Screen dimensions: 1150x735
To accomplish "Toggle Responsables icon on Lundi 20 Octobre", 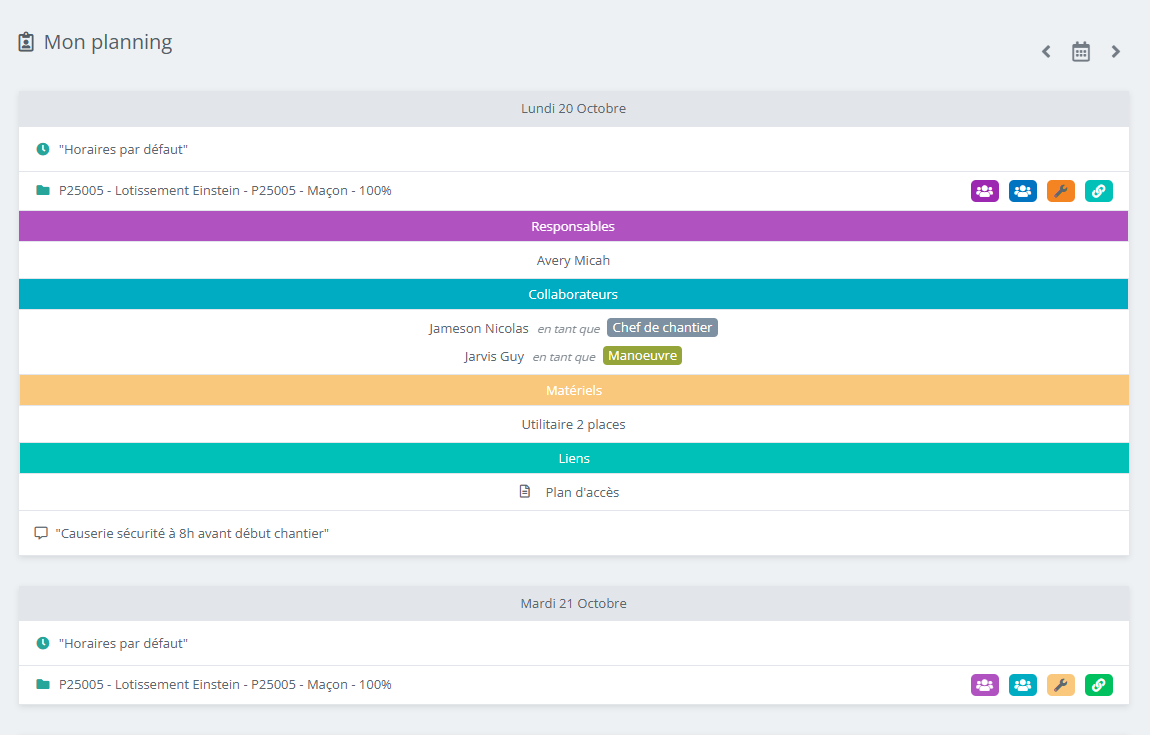I will tap(984, 191).
